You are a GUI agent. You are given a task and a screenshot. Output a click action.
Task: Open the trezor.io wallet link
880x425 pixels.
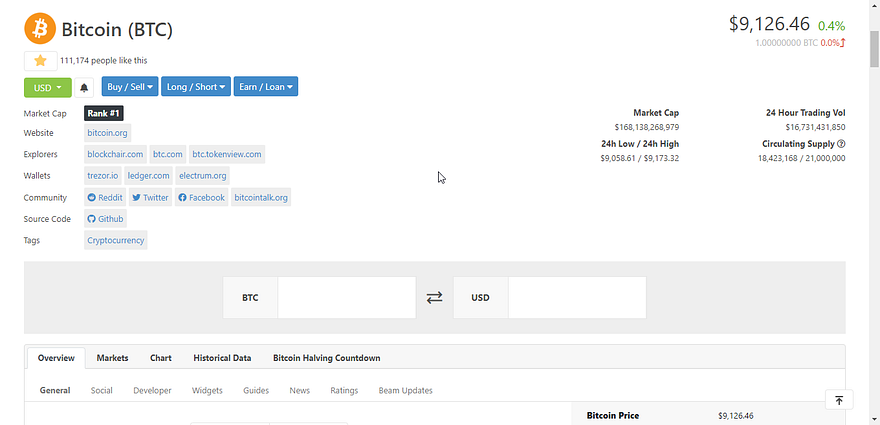[x=103, y=176]
